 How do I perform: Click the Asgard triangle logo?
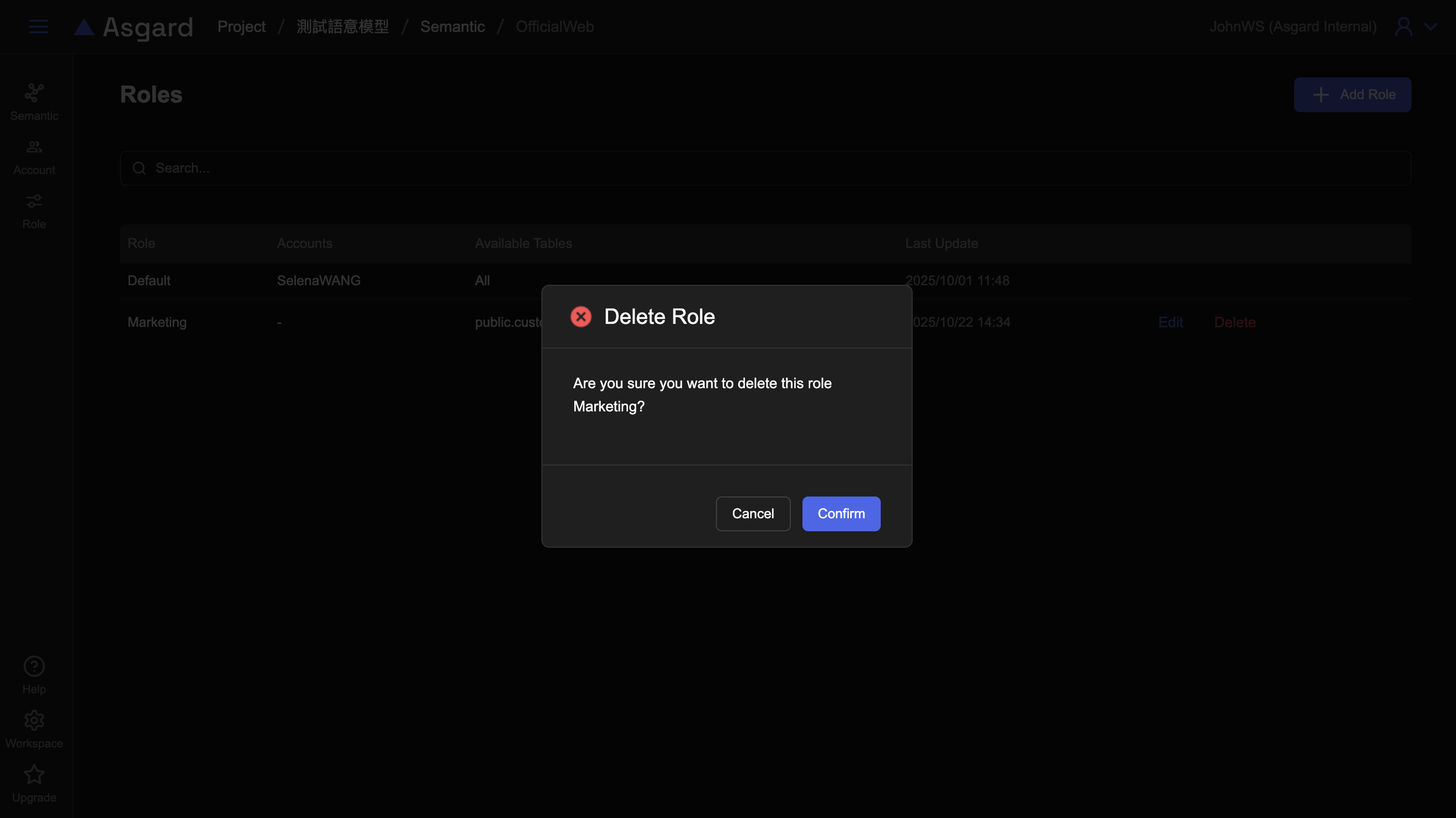(84, 27)
